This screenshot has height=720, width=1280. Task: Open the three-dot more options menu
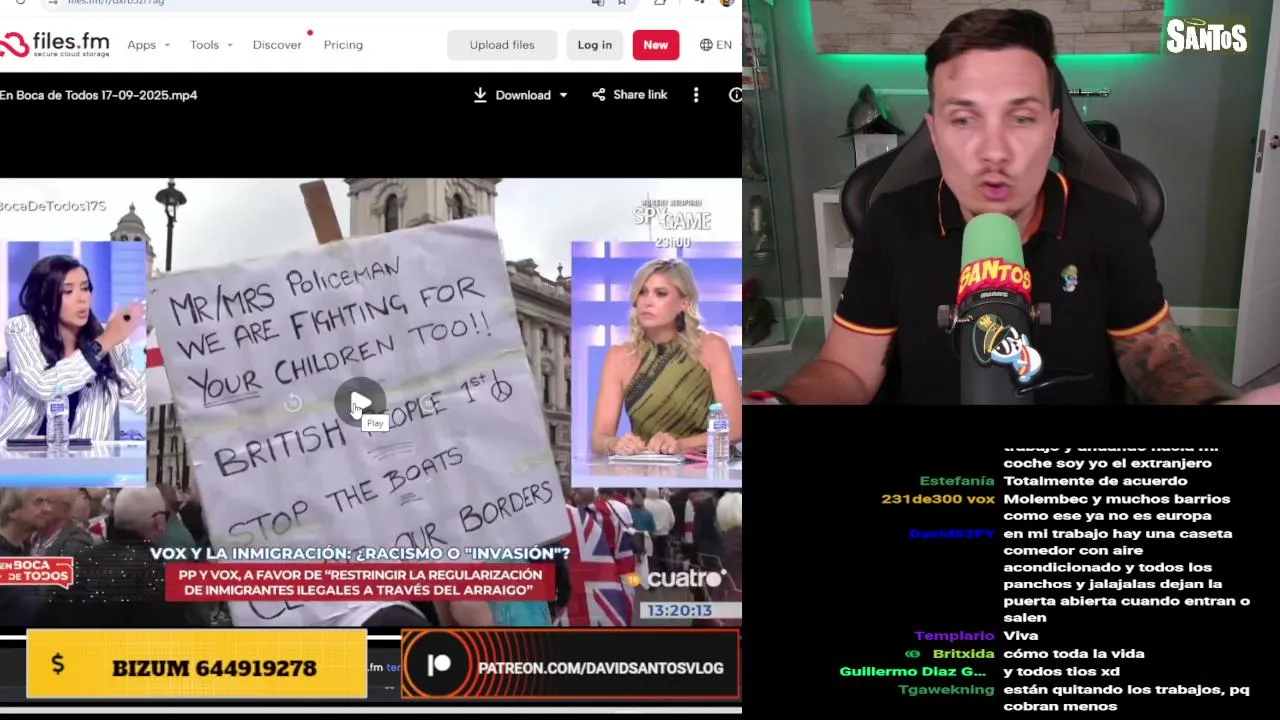696,95
